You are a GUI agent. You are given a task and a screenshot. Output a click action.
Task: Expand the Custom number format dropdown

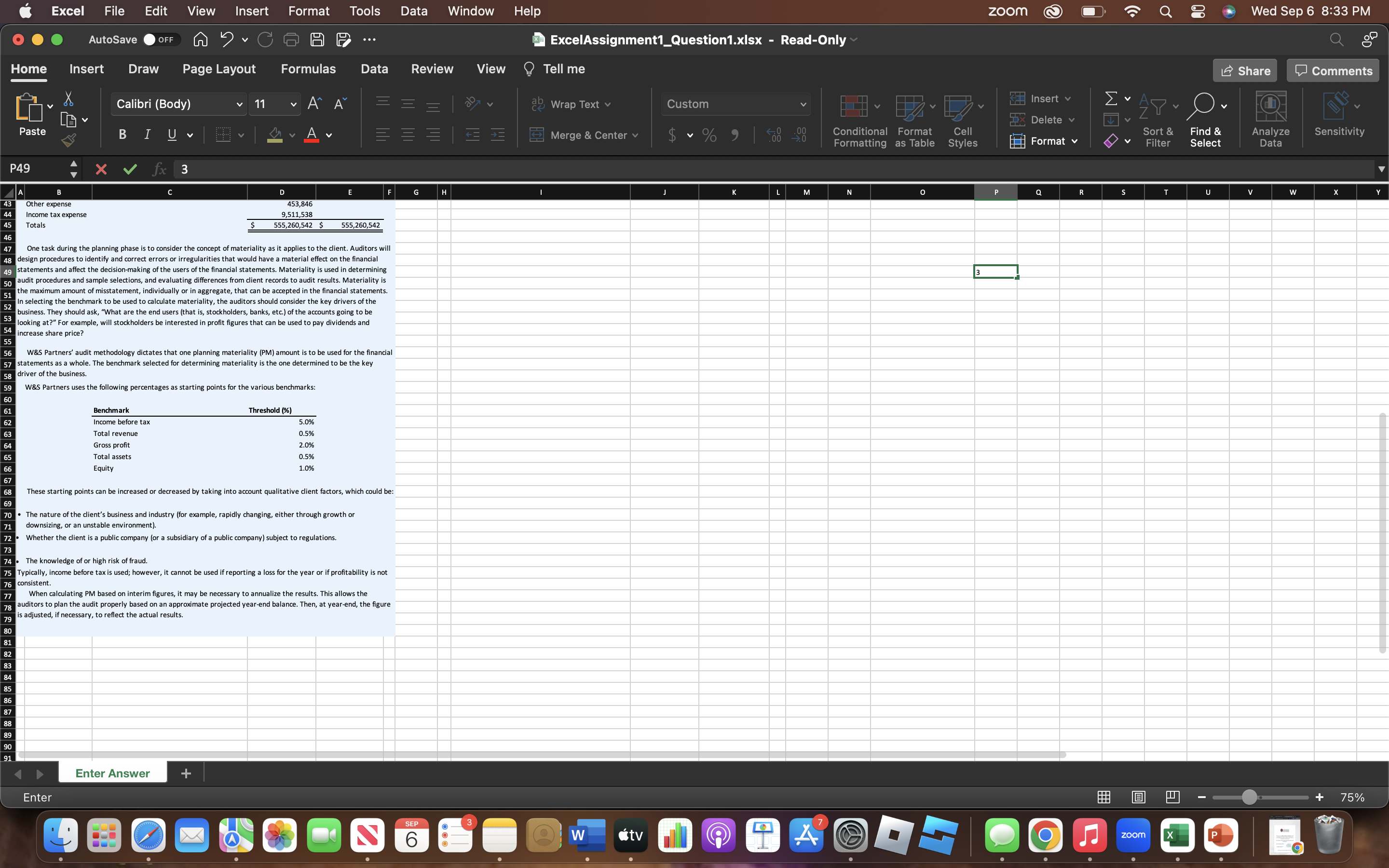pyautogui.click(x=803, y=105)
